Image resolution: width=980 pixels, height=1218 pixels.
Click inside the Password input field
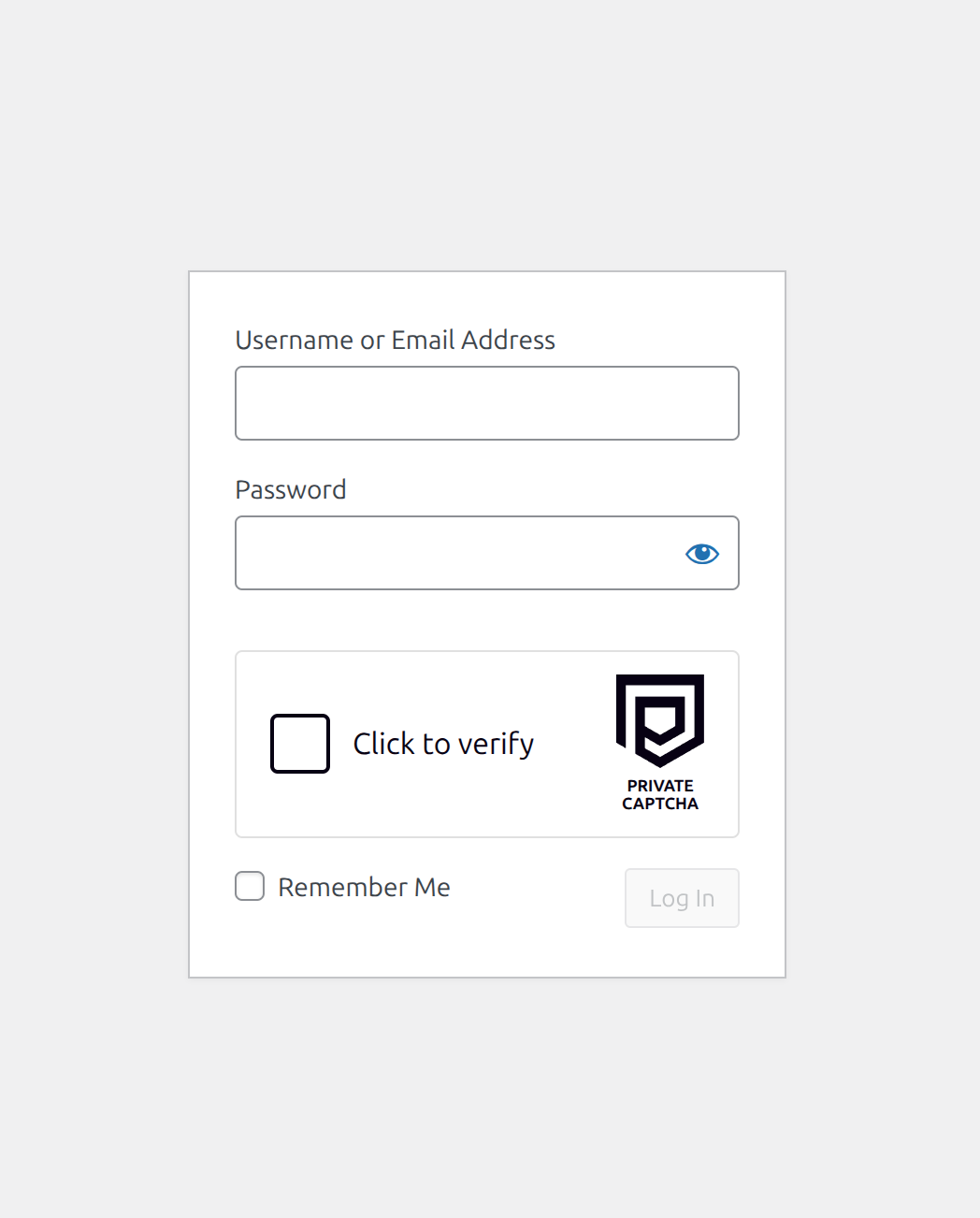458,553
